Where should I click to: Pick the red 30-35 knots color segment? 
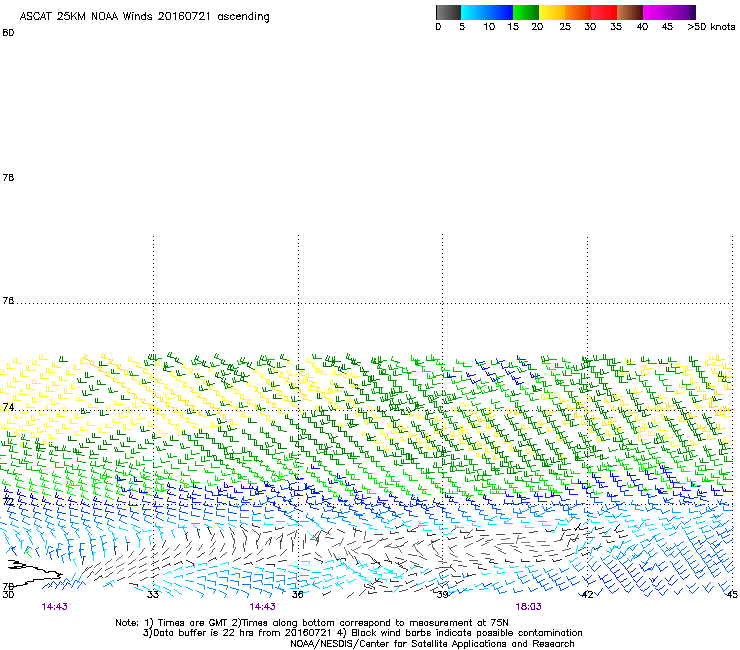(x=604, y=12)
